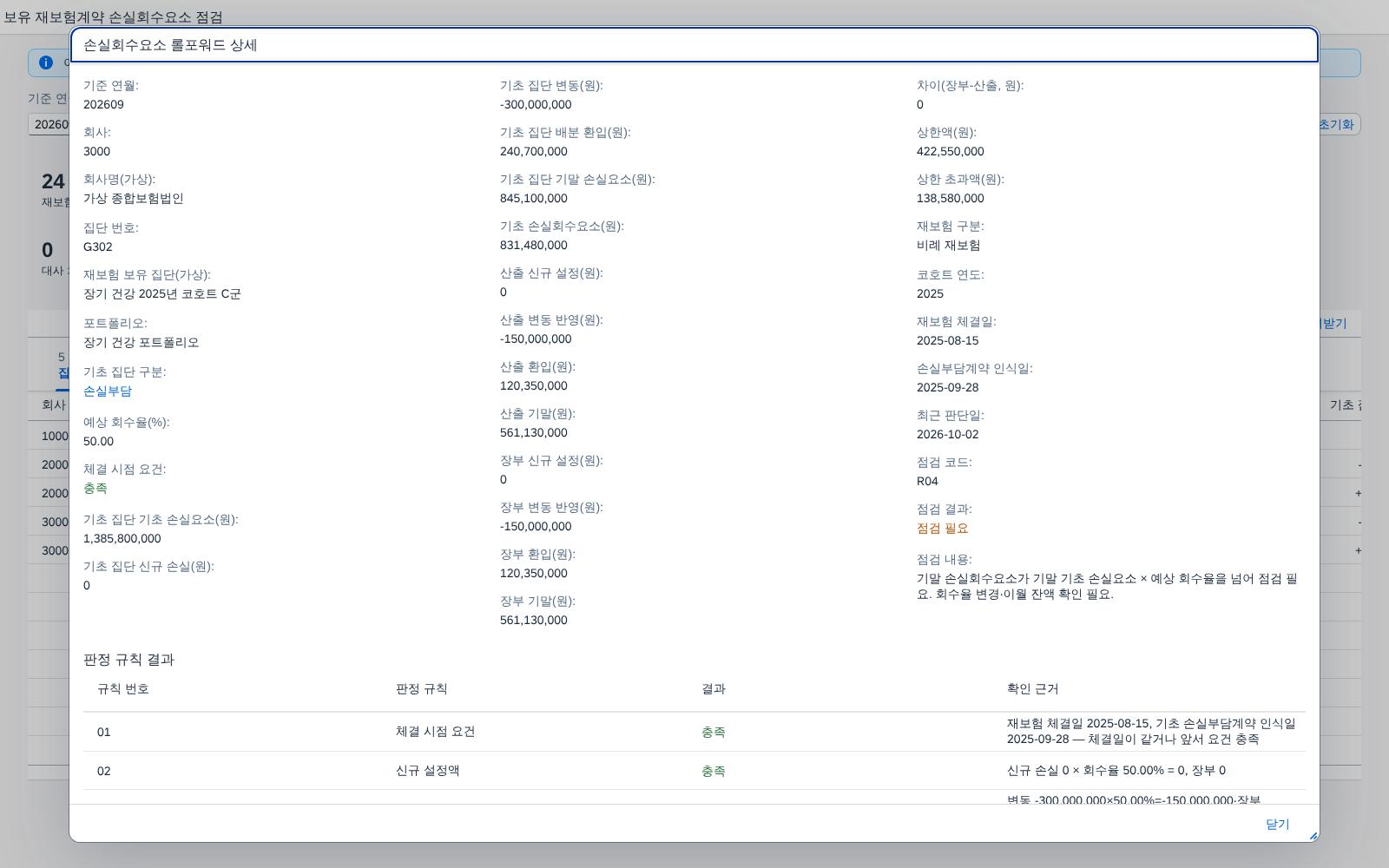The width and height of the screenshot is (1389, 868).
Task: Select the 상한 초과액 value 138,580,000
Action: coord(951,198)
